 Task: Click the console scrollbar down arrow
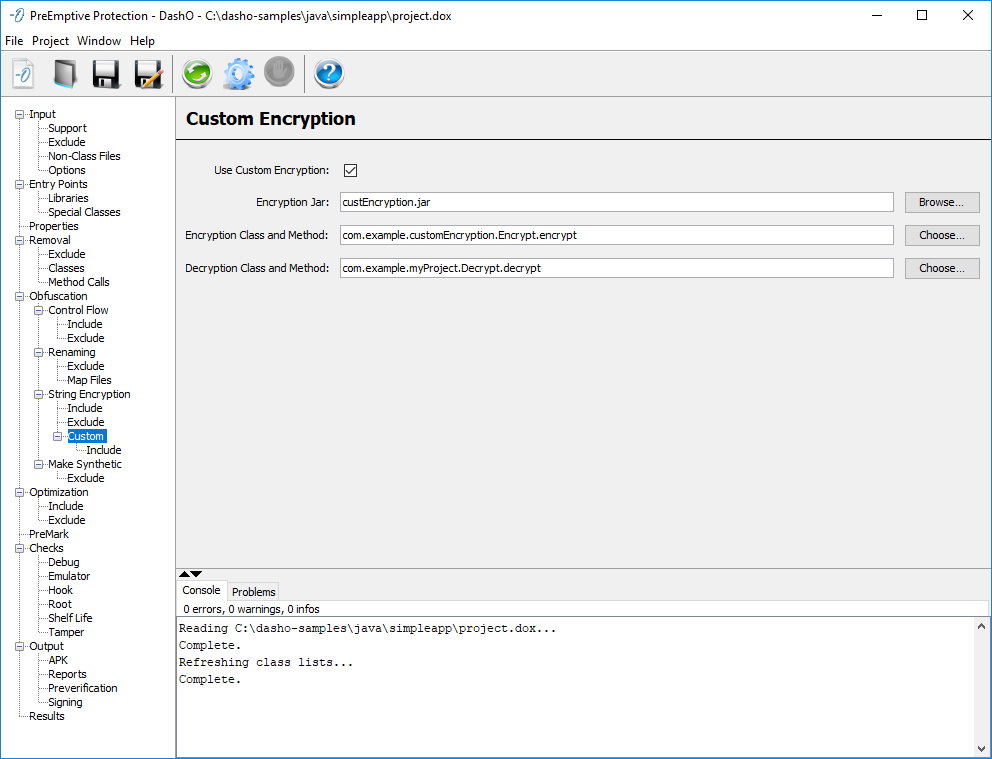pyautogui.click(x=981, y=748)
